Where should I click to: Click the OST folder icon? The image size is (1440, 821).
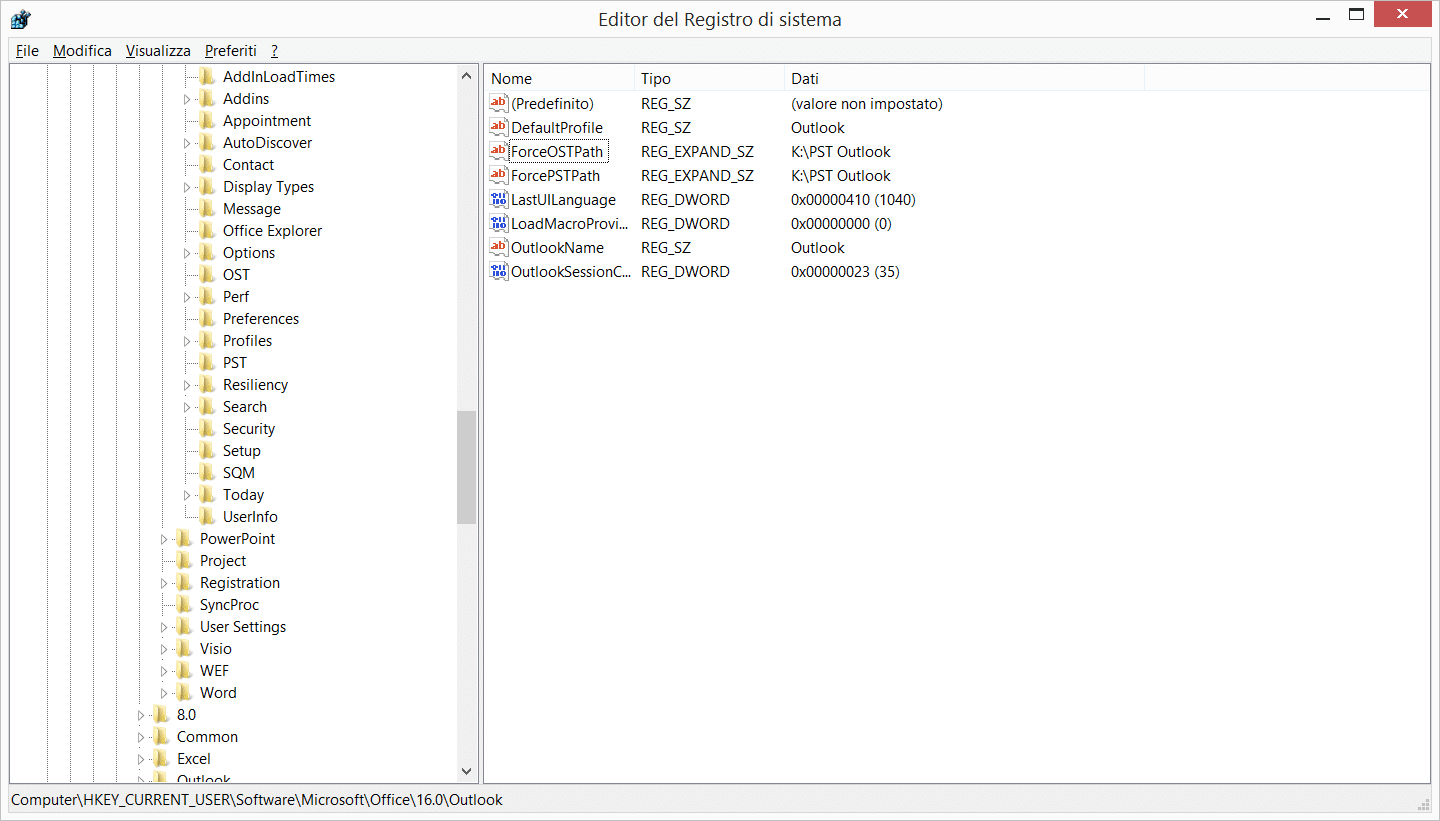[x=207, y=275]
